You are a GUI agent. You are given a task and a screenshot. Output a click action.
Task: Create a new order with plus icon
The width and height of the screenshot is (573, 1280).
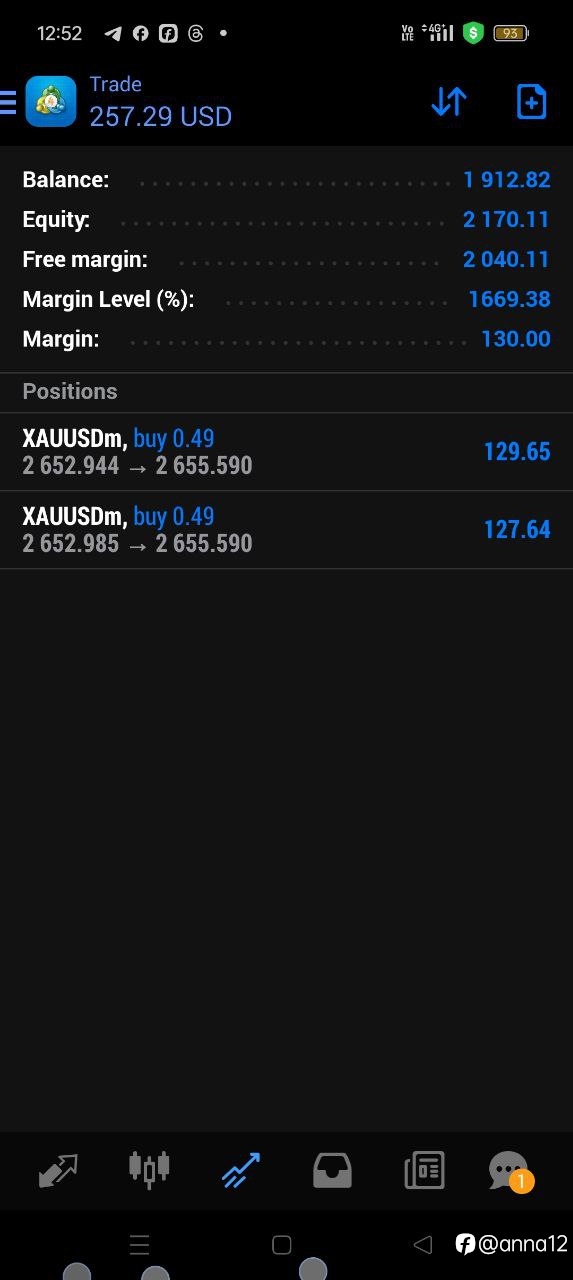(x=531, y=101)
